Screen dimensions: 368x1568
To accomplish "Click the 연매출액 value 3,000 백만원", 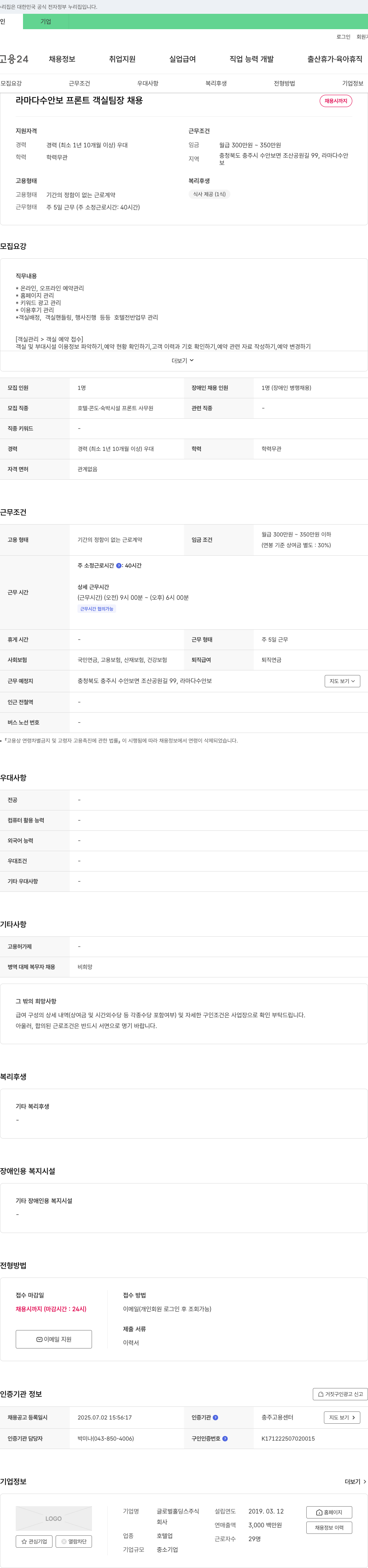I will [x=264, y=1525].
